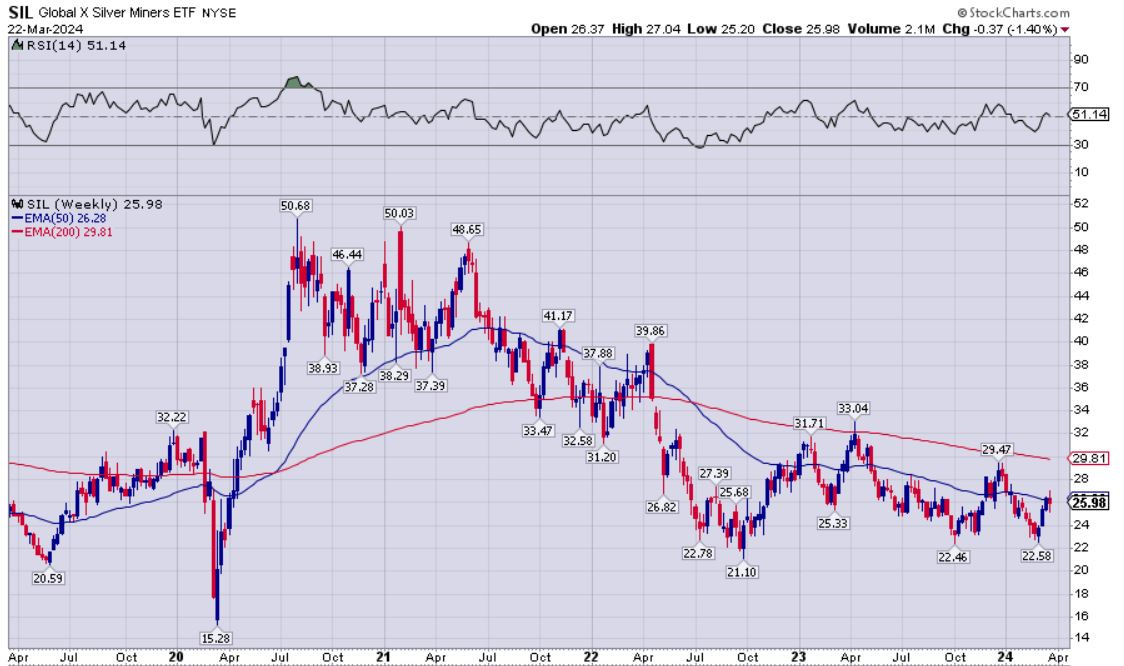Click the 22-Mar-2024 date label

coord(45,29)
